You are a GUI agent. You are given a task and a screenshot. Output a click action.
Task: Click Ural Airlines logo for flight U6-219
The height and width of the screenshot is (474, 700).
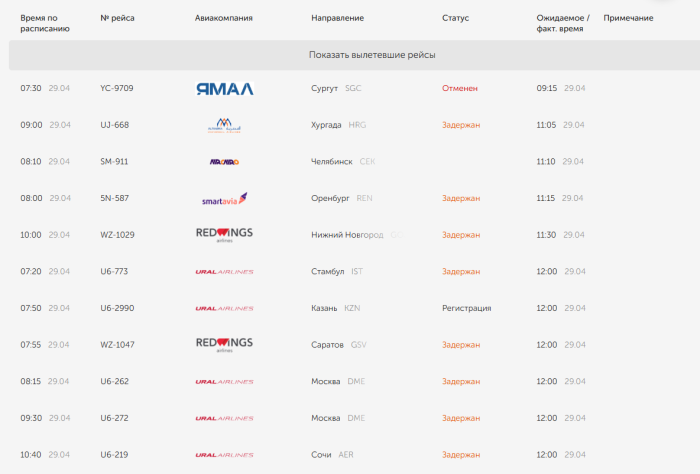pos(224,455)
